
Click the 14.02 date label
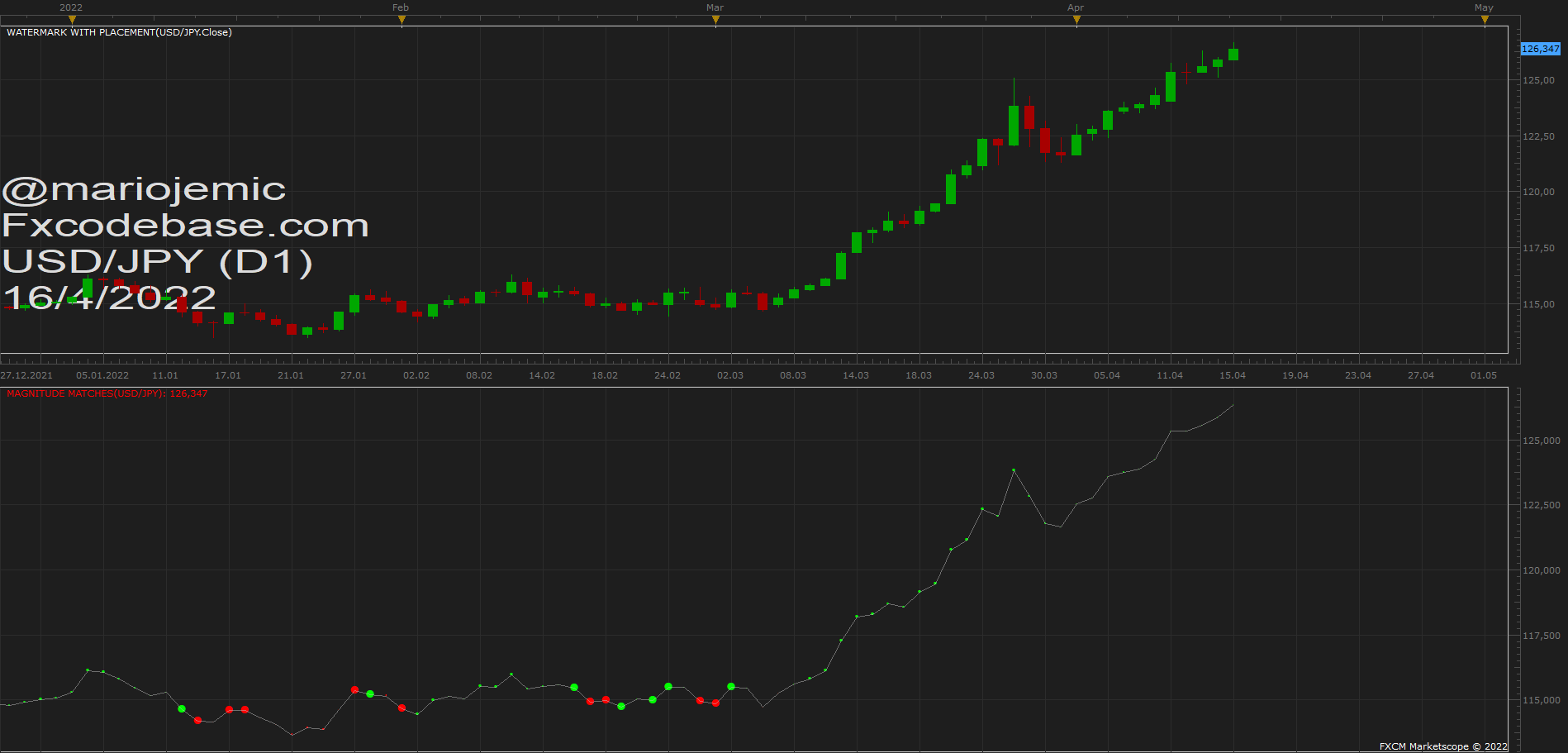[542, 375]
